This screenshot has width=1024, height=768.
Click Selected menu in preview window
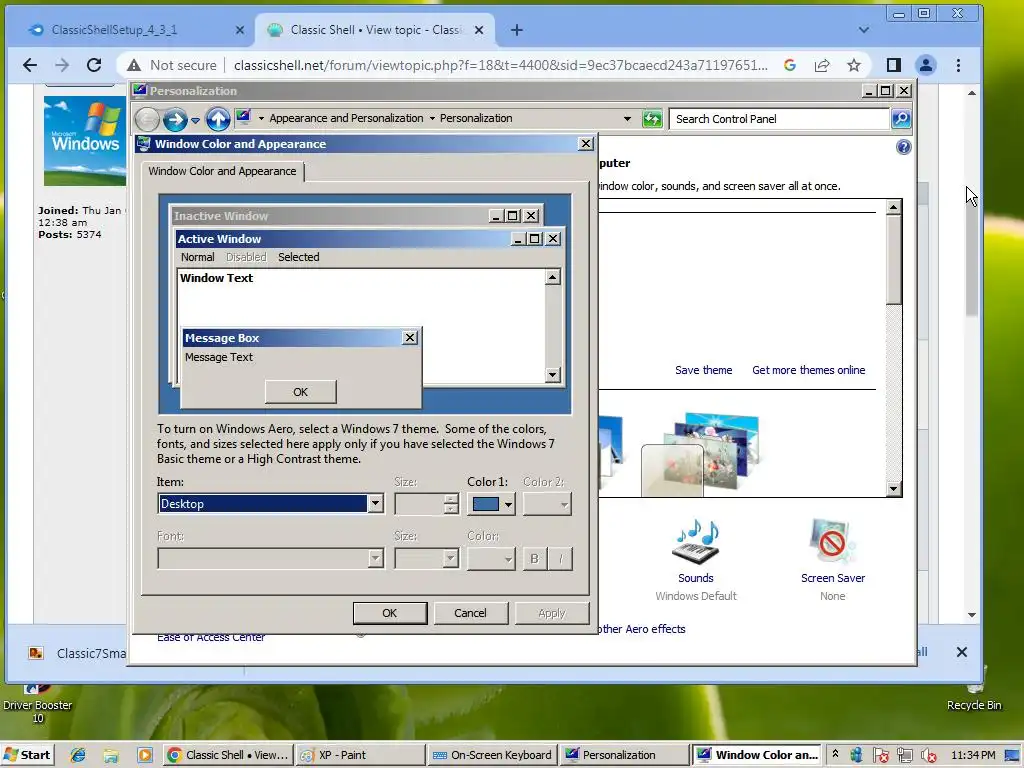click(298, 257)
